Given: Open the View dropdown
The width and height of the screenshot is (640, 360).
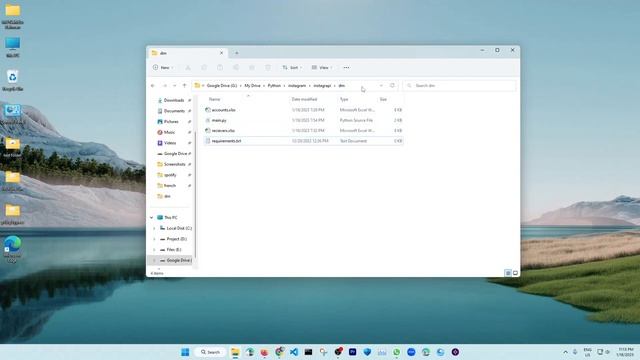Looking at the screenshot, I should [322, 68].
